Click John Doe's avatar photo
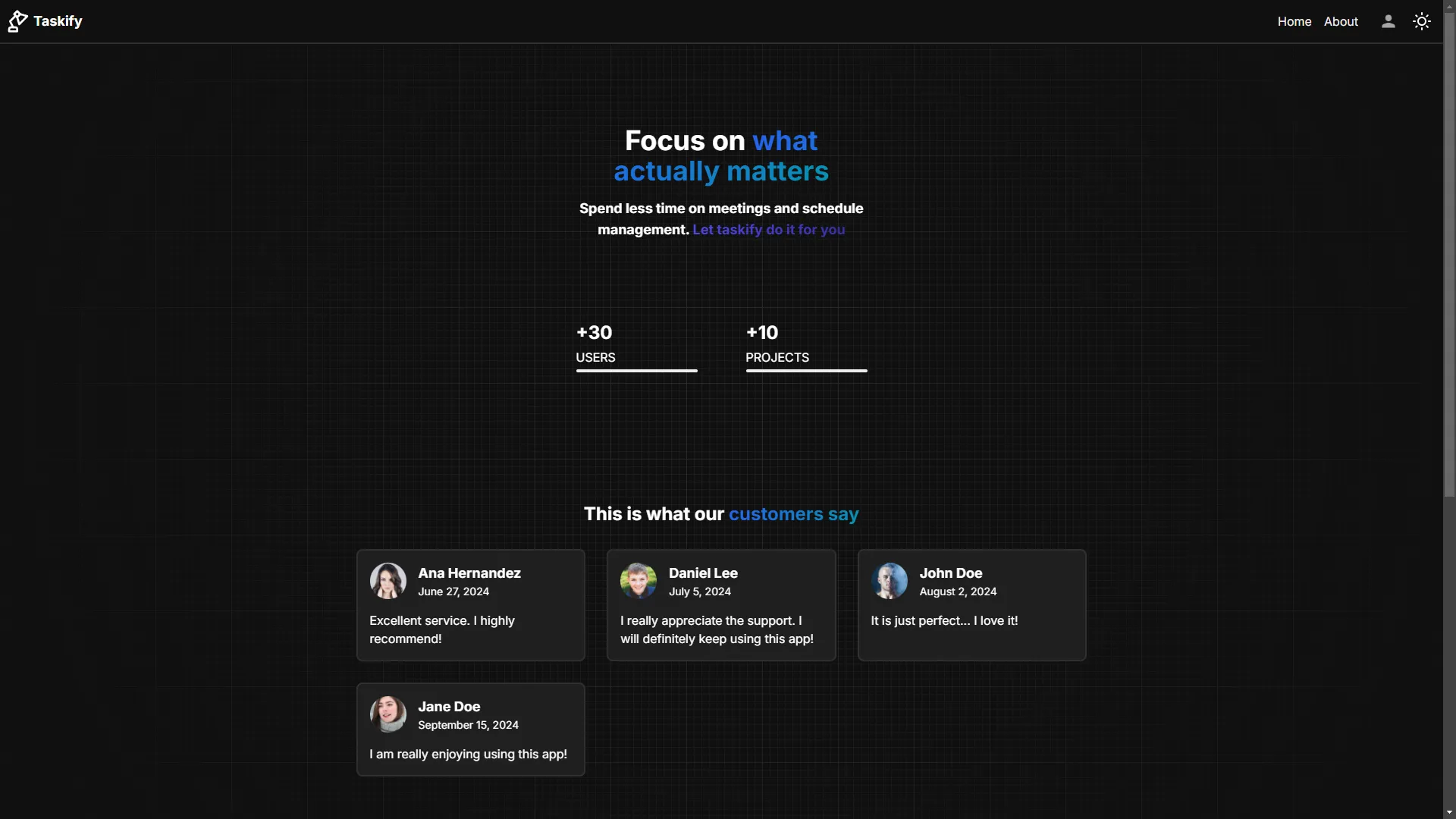The width and height of the screenshot is (1456, 819). point(889,581)
